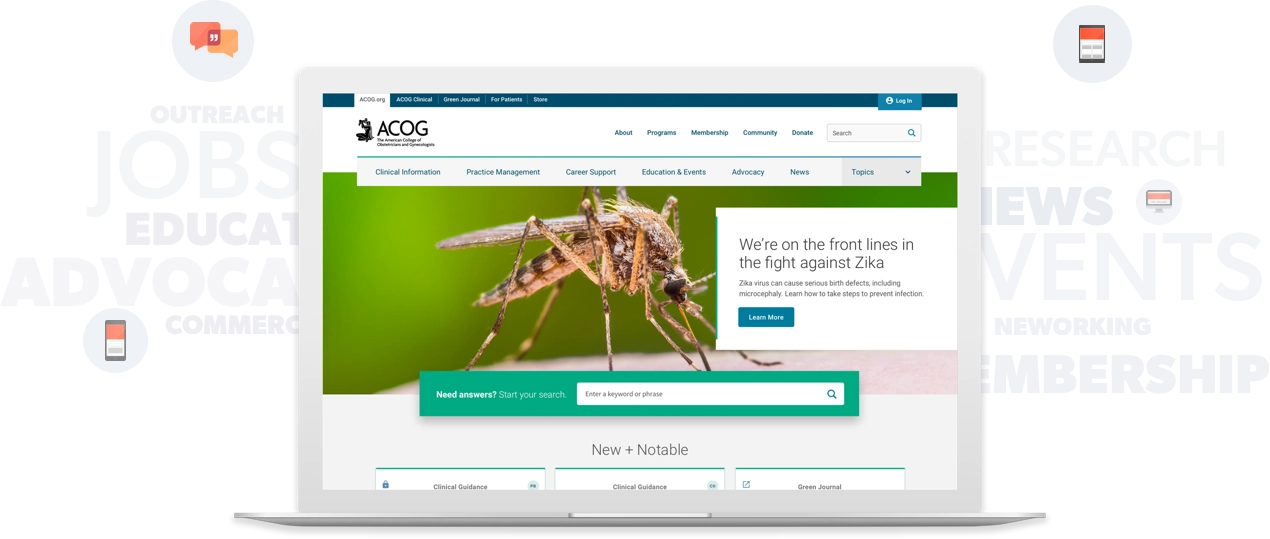Click the external link icon on the Green Journal card
The image size is (1270, 539).
point(746,485)
